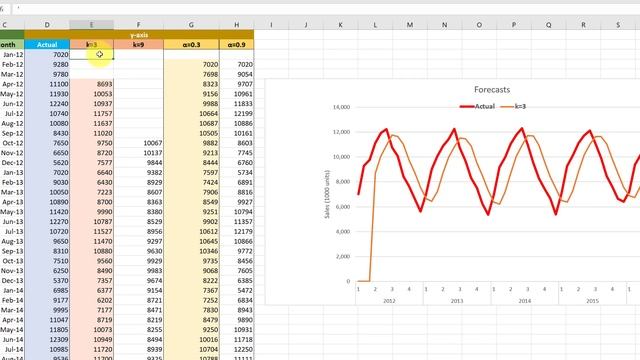The height and width of the screenshot is (360, 640).
Task: Click the 'May-14' month cell
Action: 12,329
